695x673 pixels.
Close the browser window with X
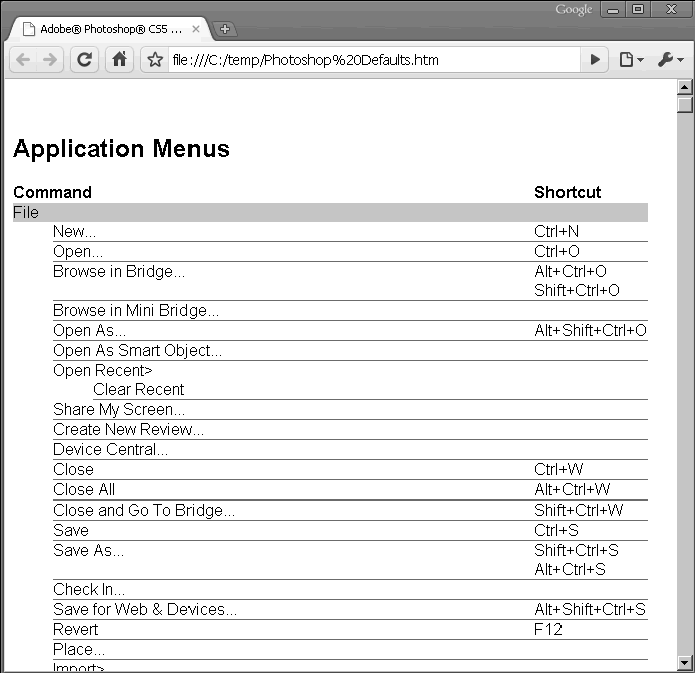[671, 10]
